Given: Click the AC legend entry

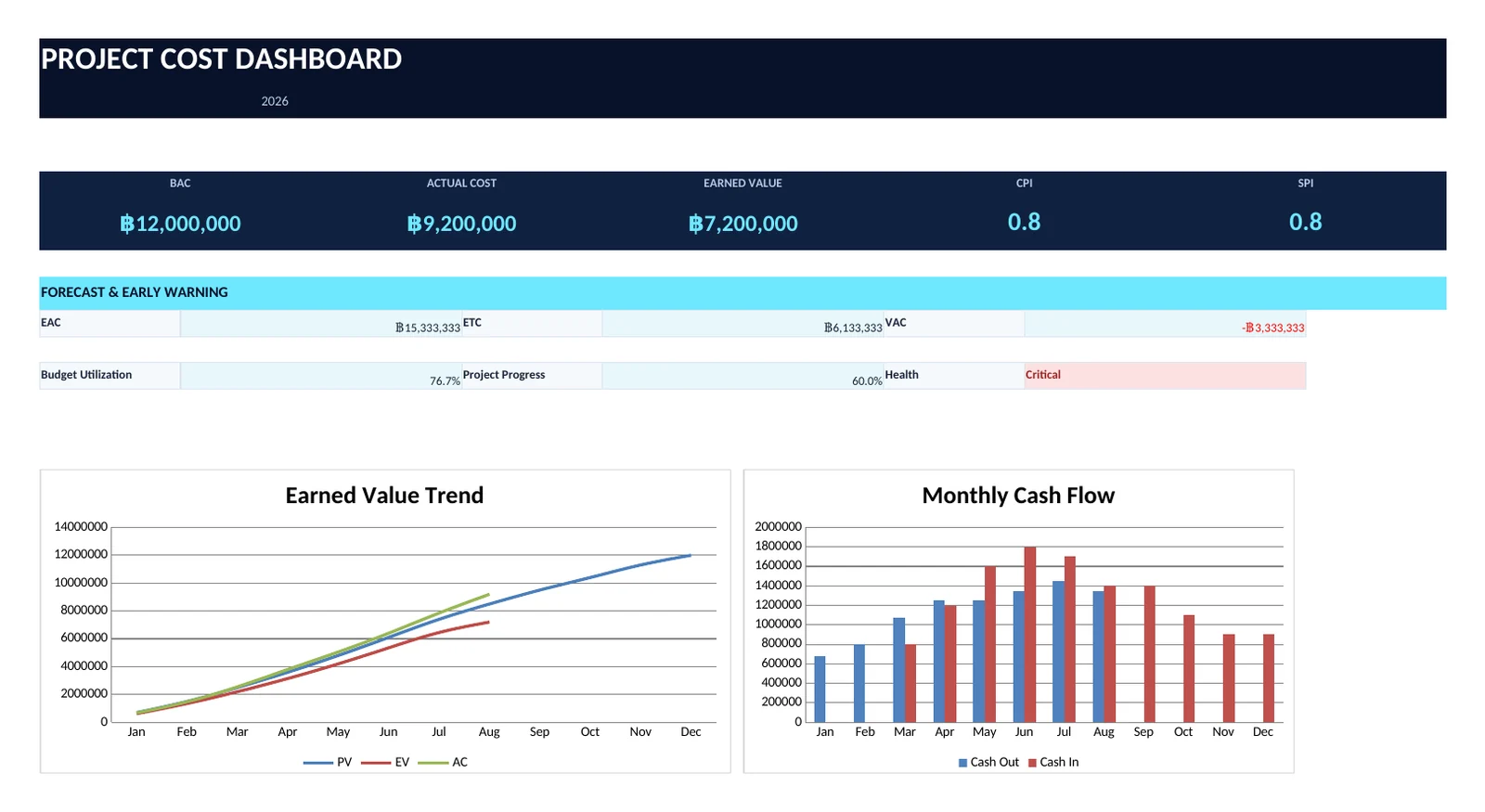Looking at the screenshot, I should 443,762.
